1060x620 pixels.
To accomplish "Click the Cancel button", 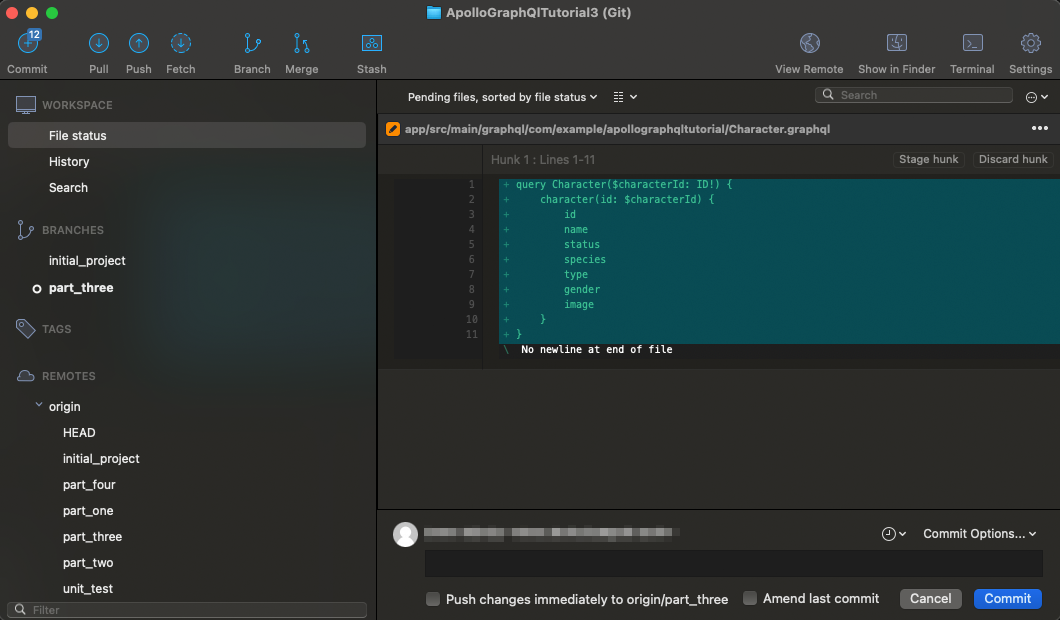I will [930, 598].
